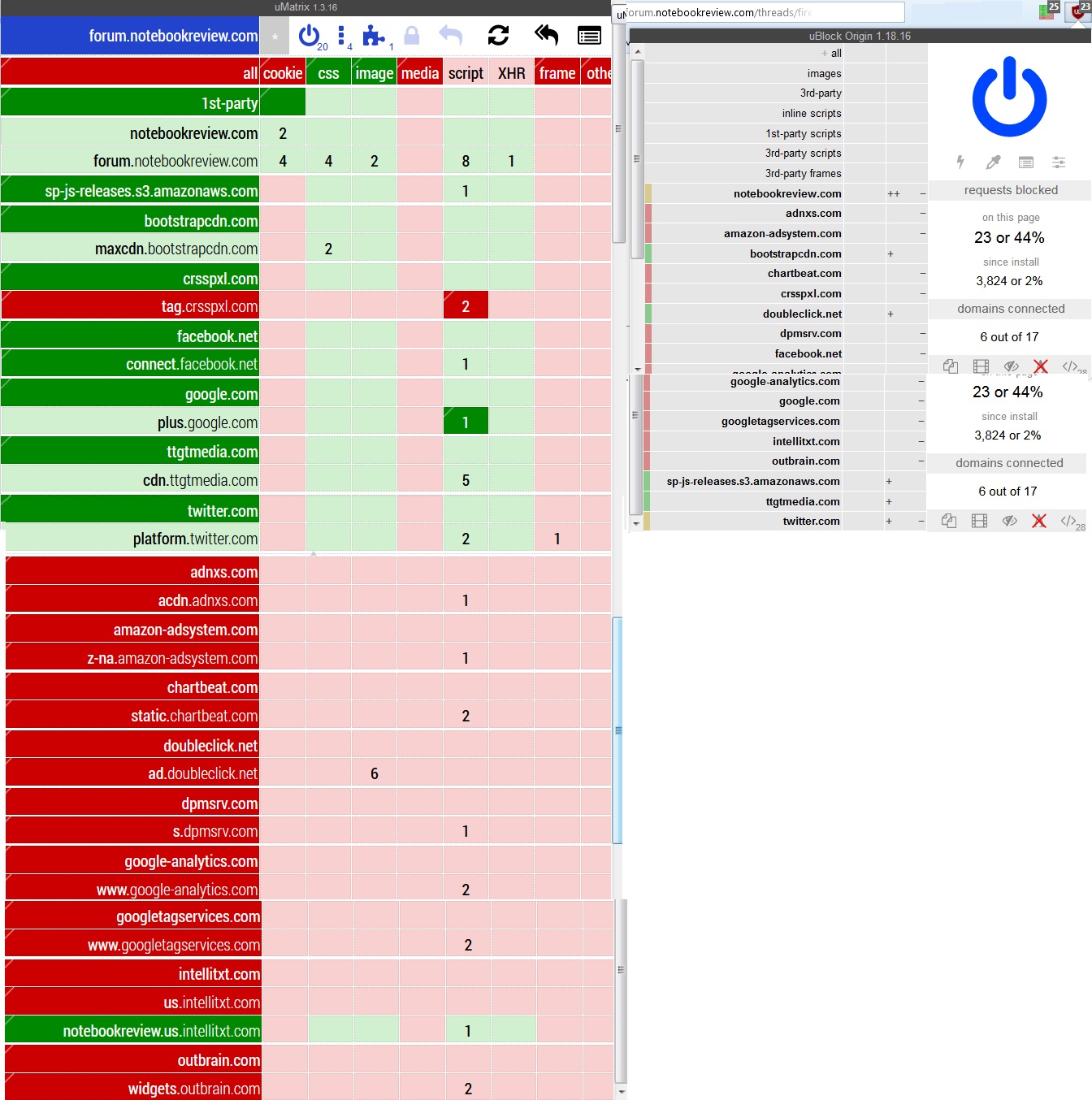The image size is (1092, 1100).
Task: Open the forum.notebookreview.com scope selector in uMatrix
Action: pos(130,36)
